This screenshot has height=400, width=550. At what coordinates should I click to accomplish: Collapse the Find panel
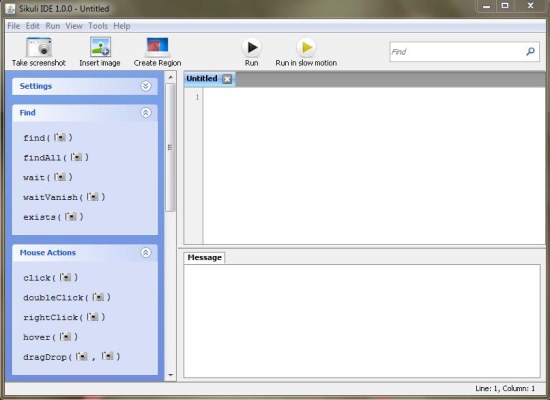(x=146, y=113)
